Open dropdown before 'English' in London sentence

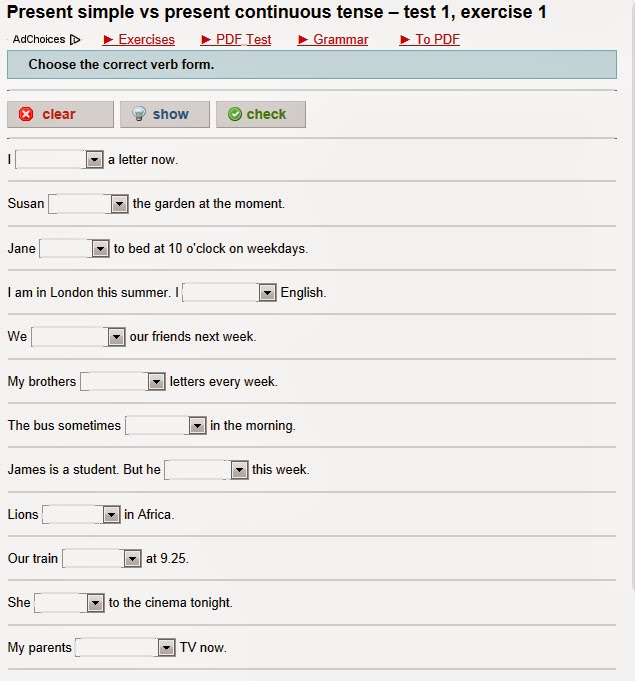229,292
